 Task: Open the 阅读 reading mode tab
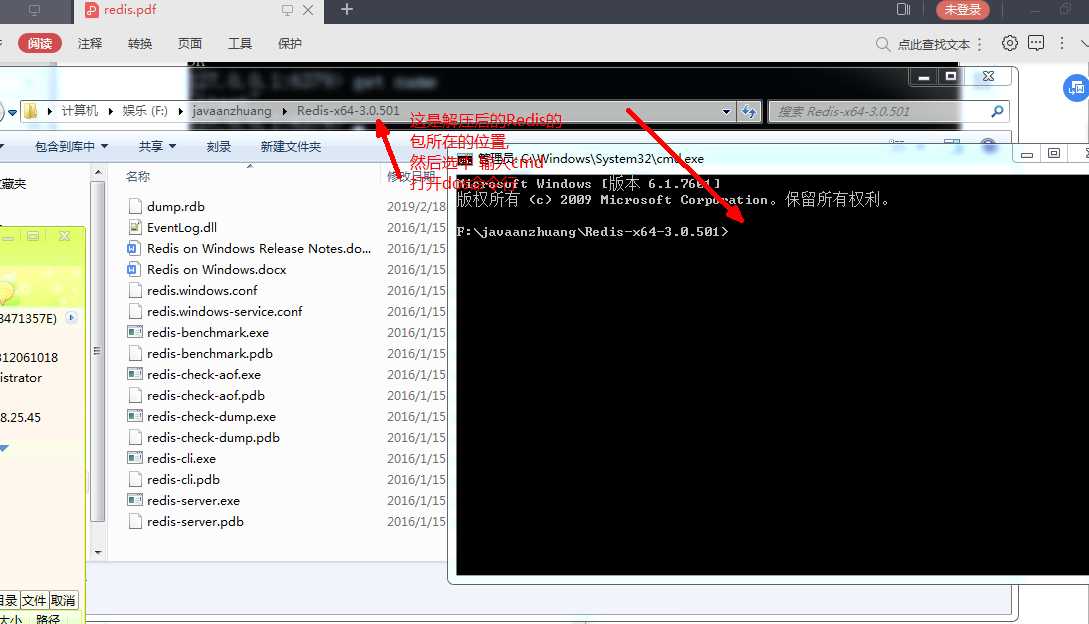tap(40, 43)
